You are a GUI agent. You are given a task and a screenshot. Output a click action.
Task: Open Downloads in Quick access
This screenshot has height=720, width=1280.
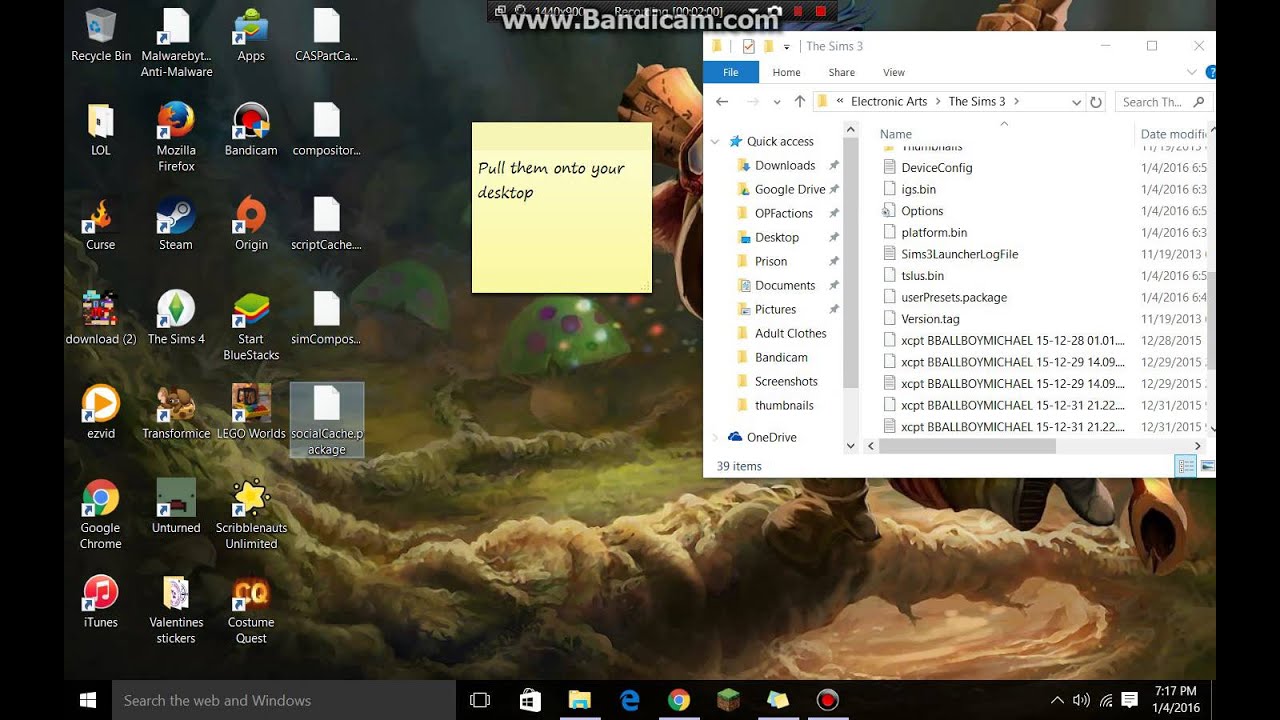coord(785,165)
